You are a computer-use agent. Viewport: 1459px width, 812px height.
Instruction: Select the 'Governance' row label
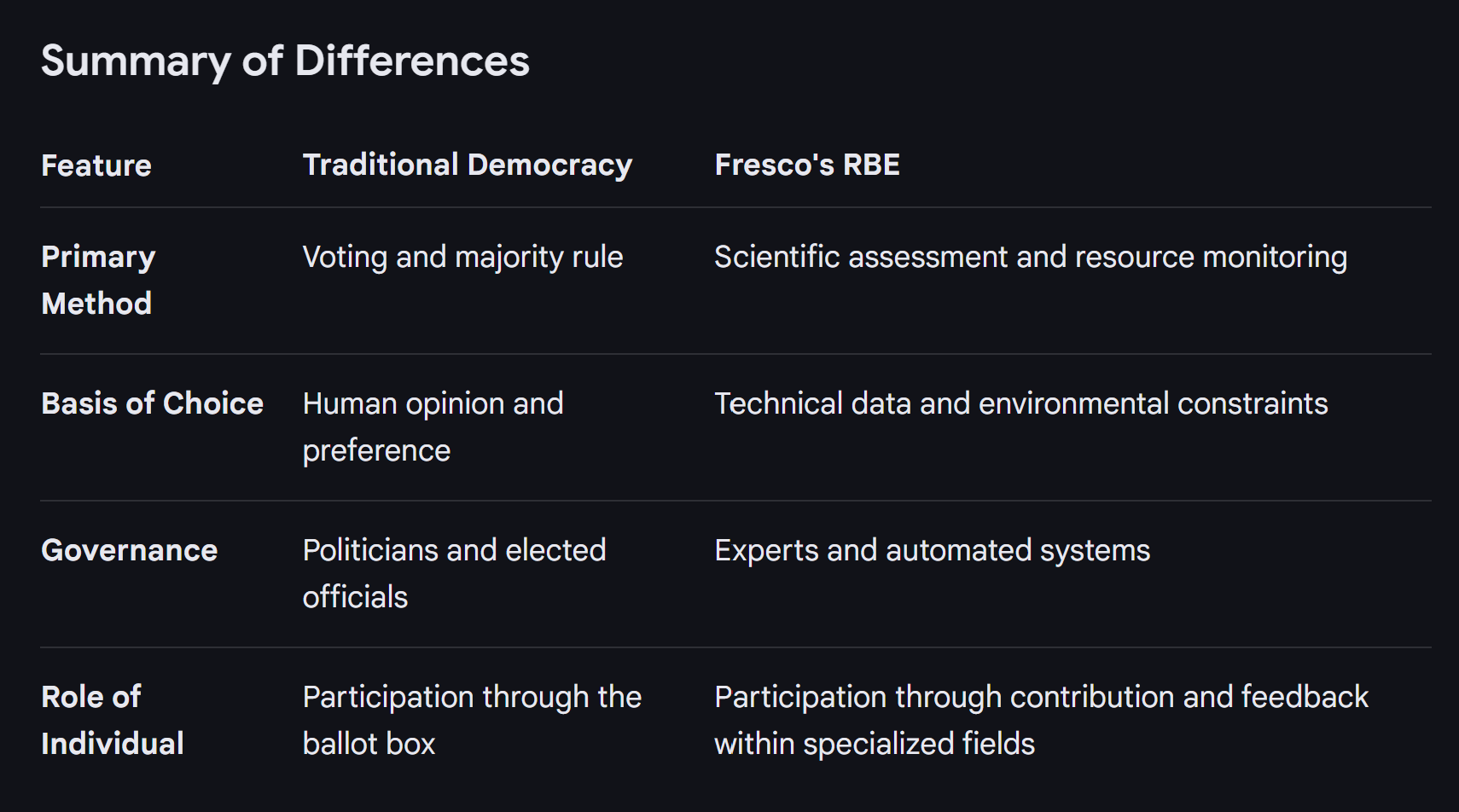[129, 550]
